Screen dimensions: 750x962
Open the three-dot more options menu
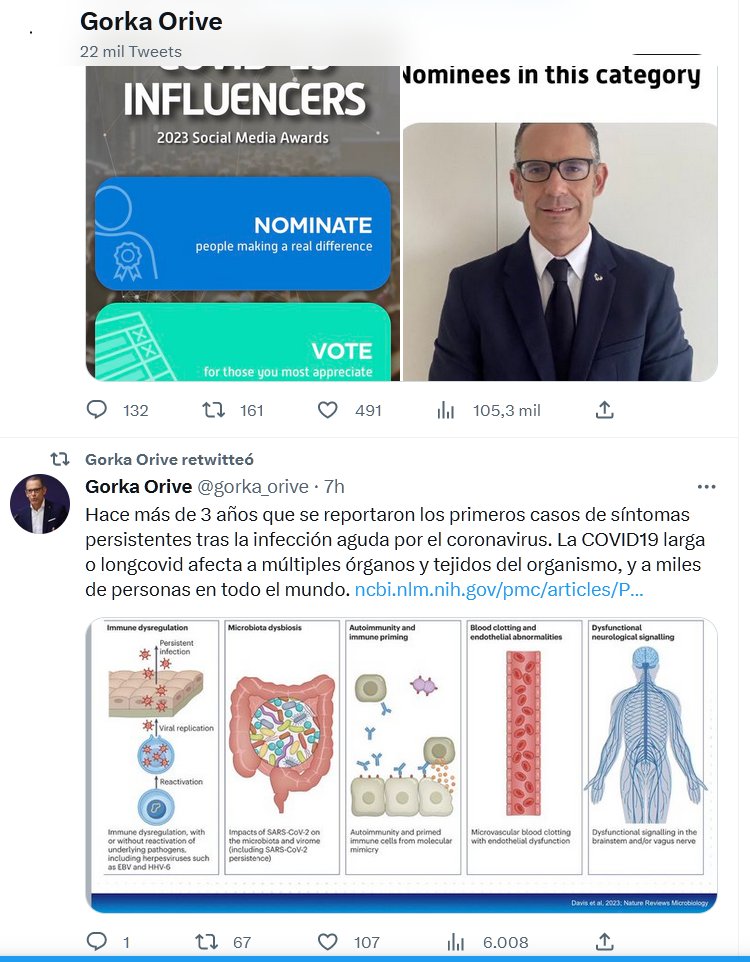point(706,487)
